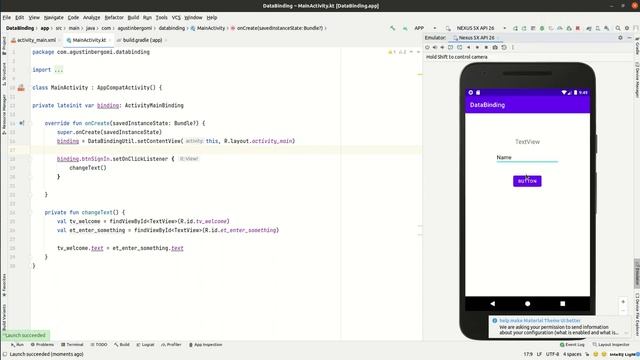Open the App Inspection tool window
The width and height of the screenshot is (640, 360).
[205, 345]
